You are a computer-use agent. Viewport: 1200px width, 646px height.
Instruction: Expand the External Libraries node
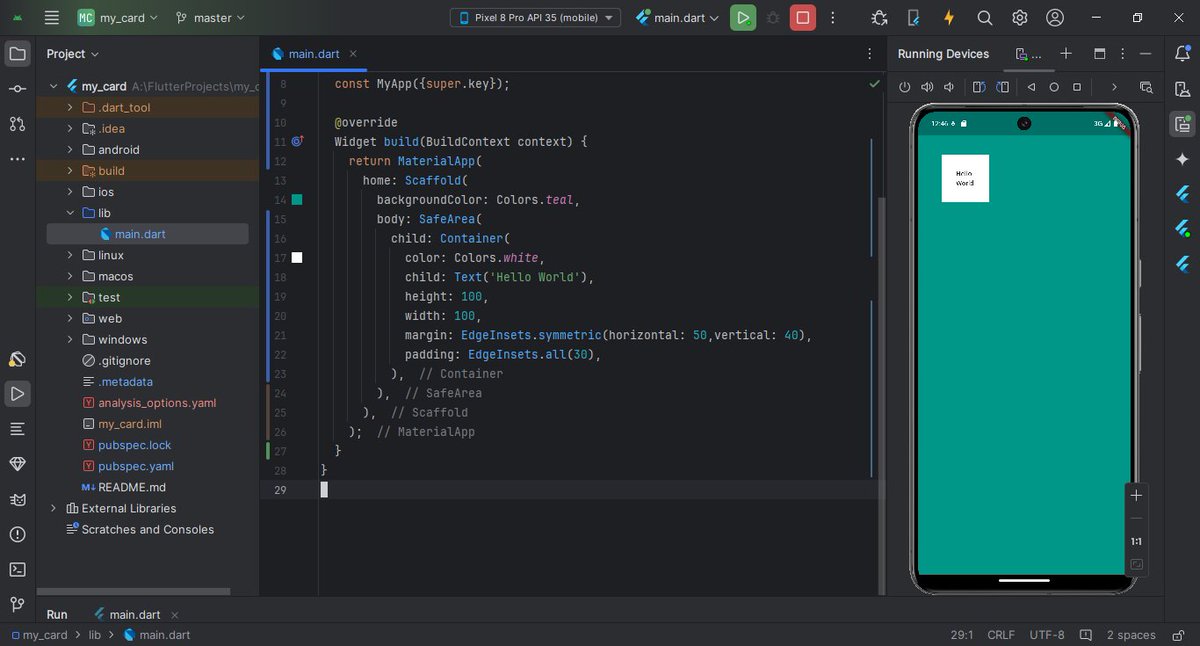[54, 508]
